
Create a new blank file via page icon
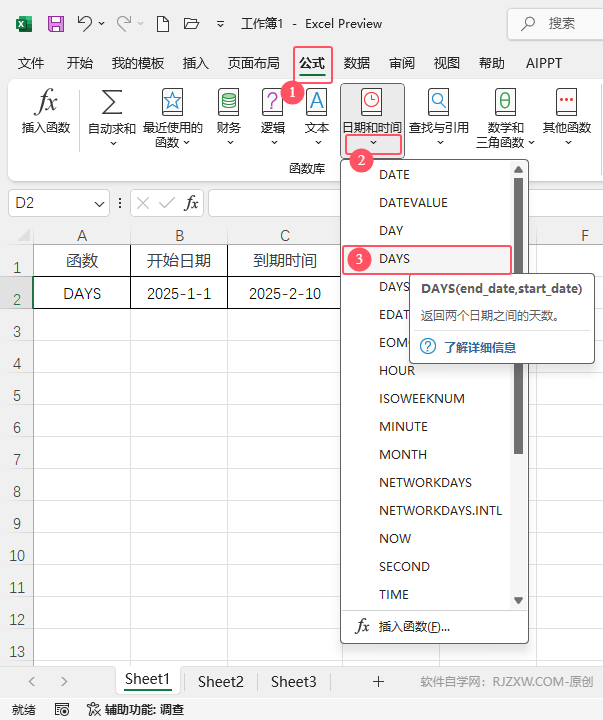pos(163,23)
